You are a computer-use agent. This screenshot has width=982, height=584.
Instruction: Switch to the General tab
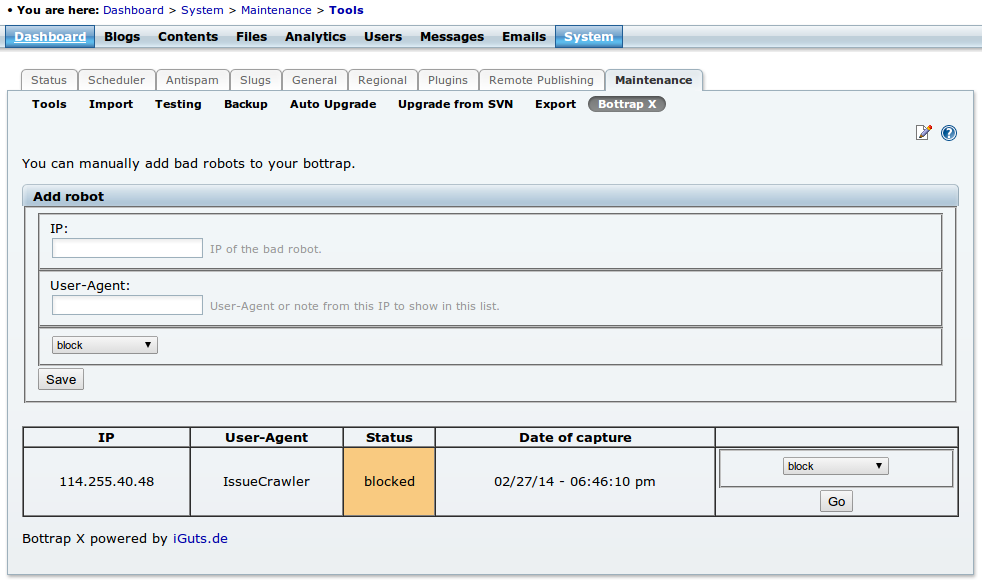(x=314, y=80)
